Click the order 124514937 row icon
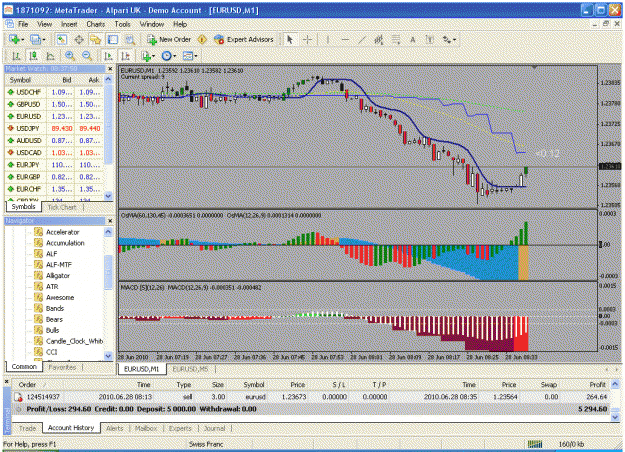Screen dimensions: 625x452 pos(18,397)
